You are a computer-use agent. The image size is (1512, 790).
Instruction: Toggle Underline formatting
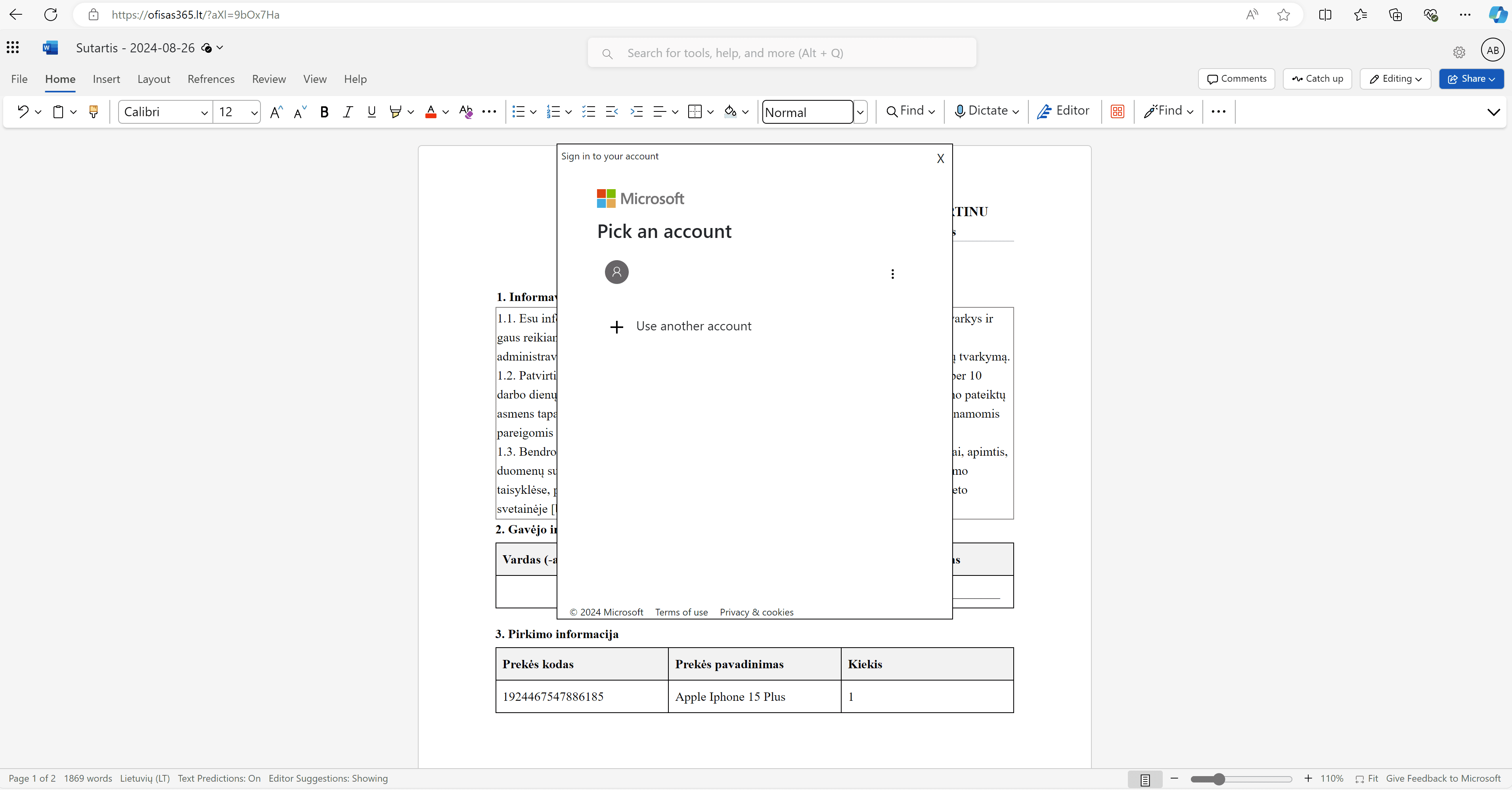tap(371, 111)
